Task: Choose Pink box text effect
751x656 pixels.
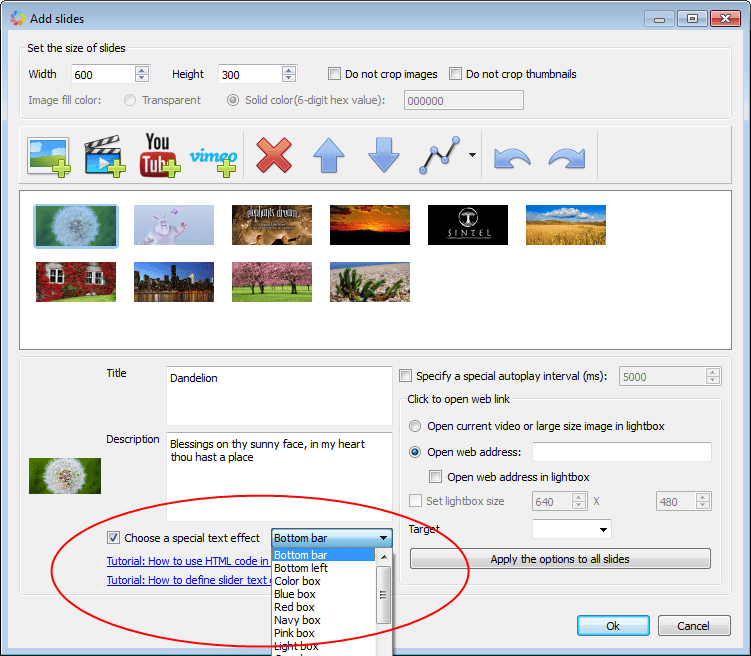Action: pos(323,633)
